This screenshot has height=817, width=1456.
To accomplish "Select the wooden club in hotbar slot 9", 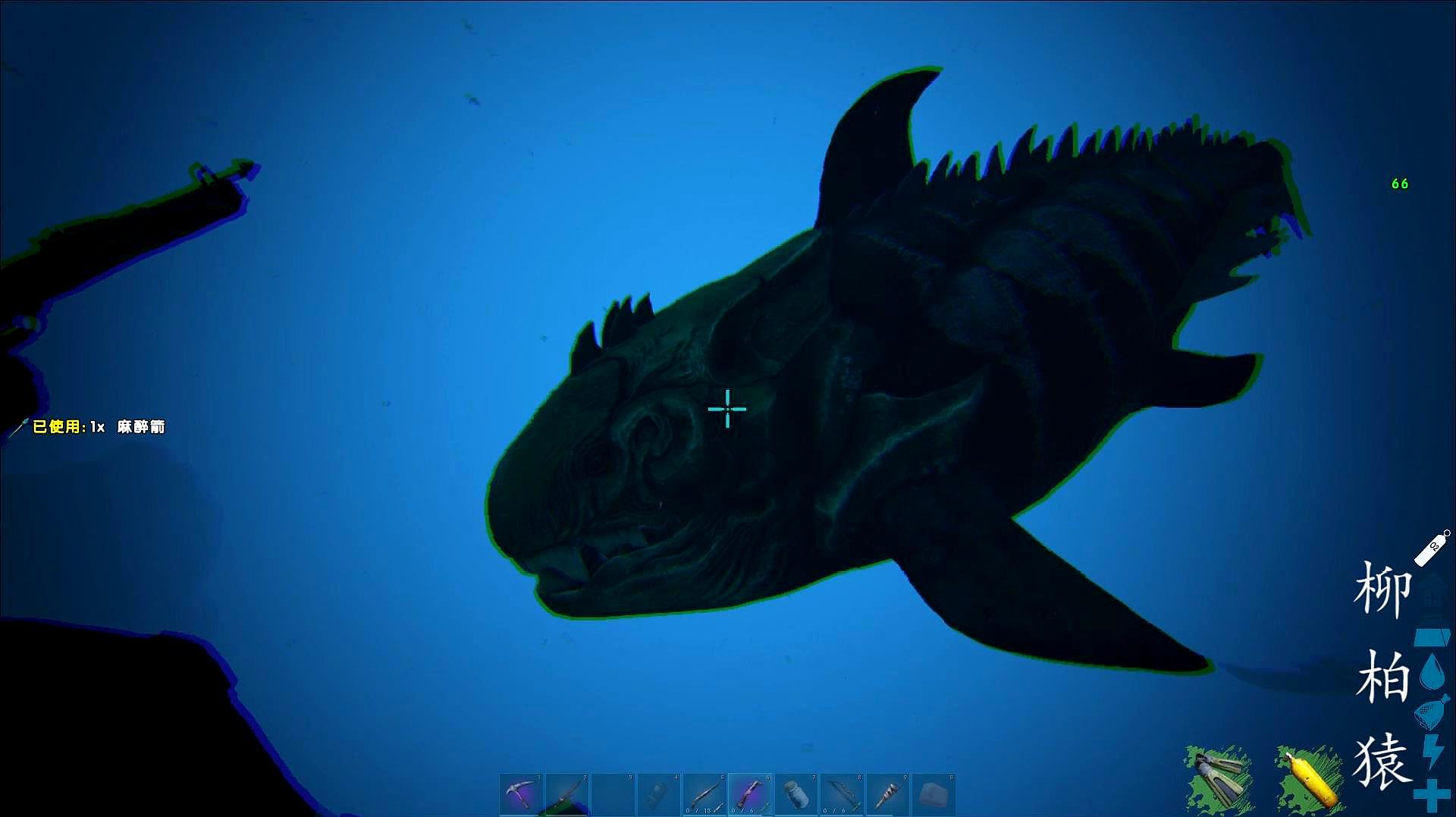I will pyautogui.click(x=887, y=795).
